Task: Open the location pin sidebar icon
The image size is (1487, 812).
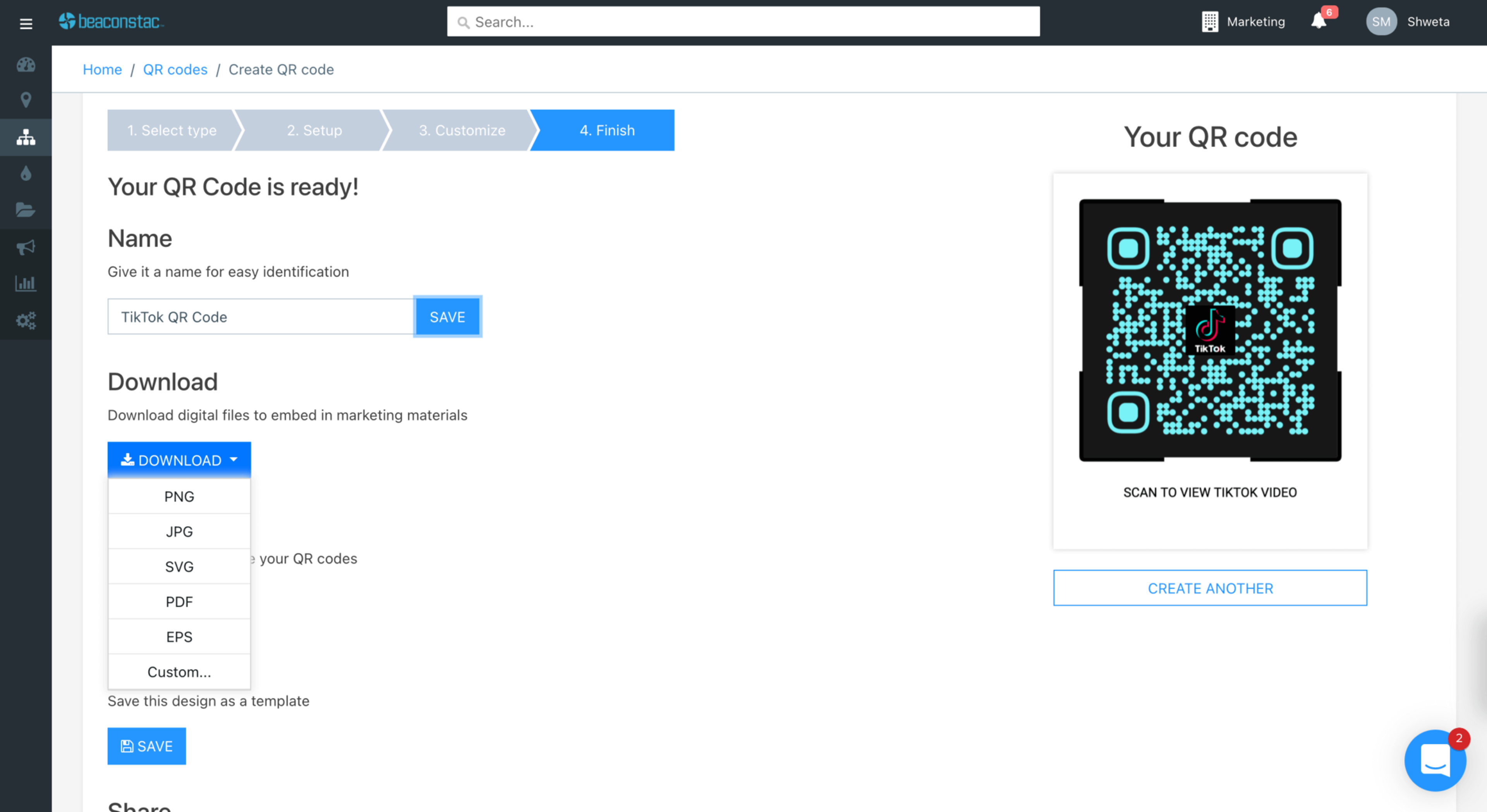Action: coord(26,100)
